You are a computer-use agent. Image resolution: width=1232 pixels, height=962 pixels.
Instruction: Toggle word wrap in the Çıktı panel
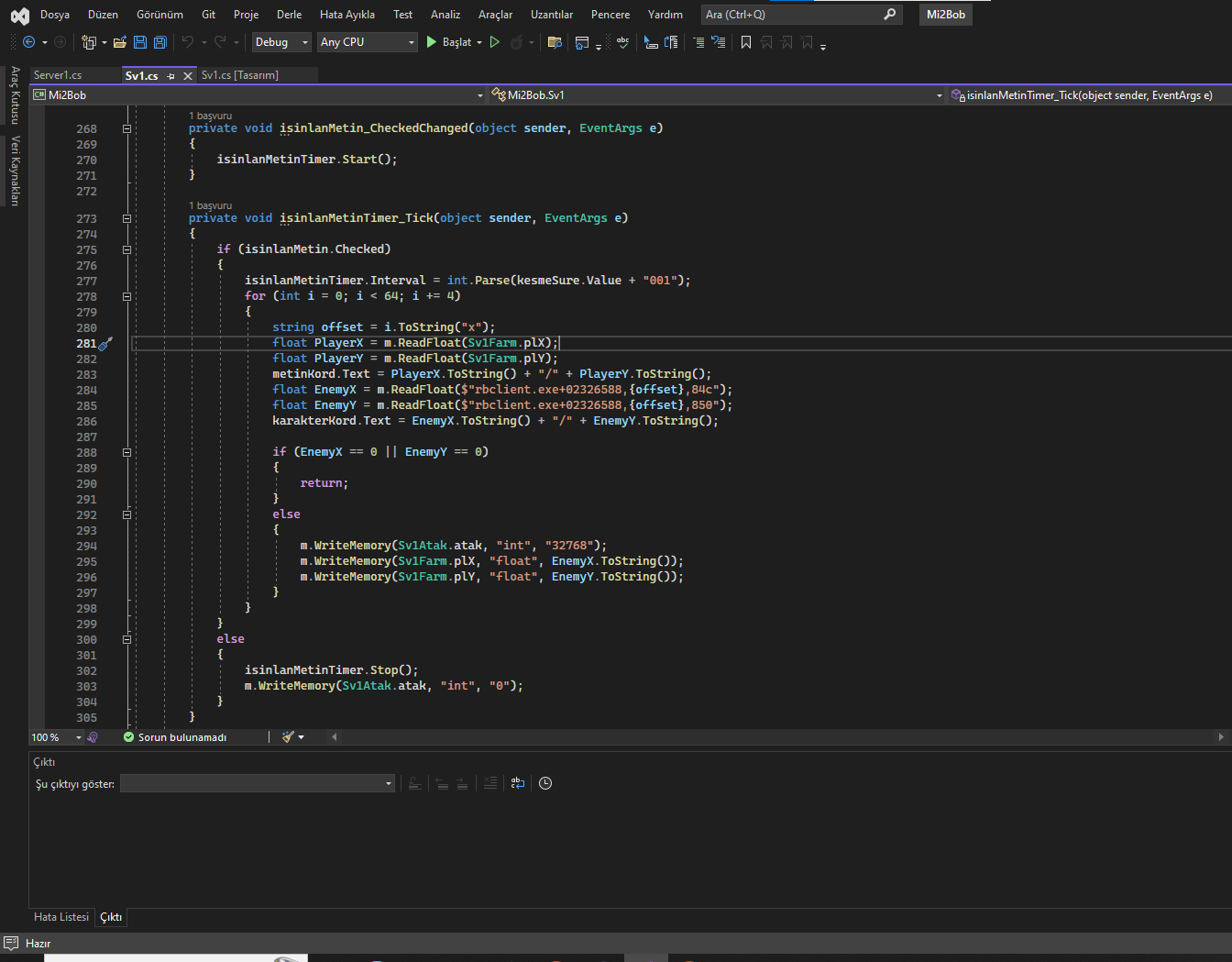click(518, 783)
